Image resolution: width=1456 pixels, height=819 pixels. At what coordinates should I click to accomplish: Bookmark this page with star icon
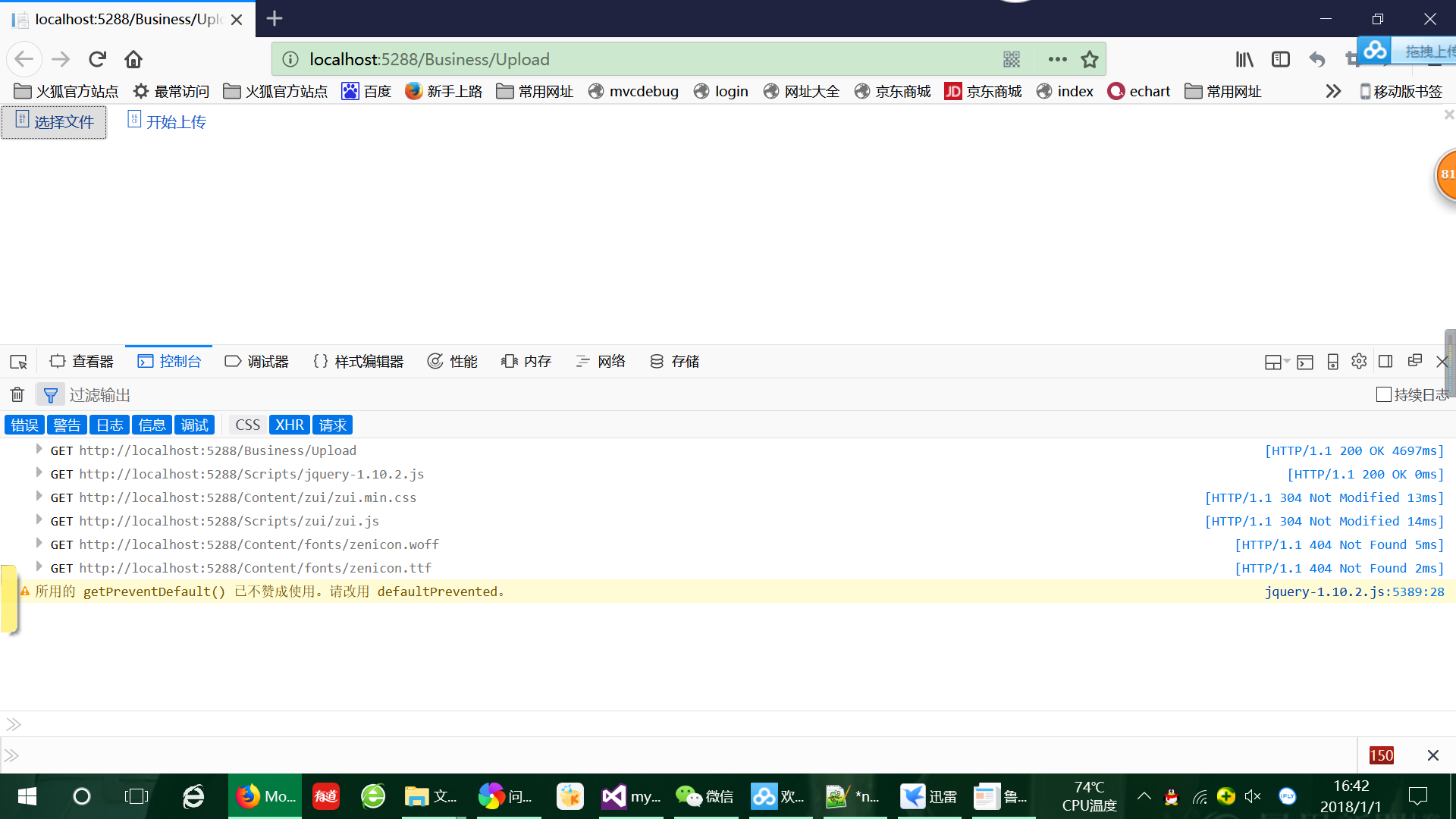tap(1089, 59)
